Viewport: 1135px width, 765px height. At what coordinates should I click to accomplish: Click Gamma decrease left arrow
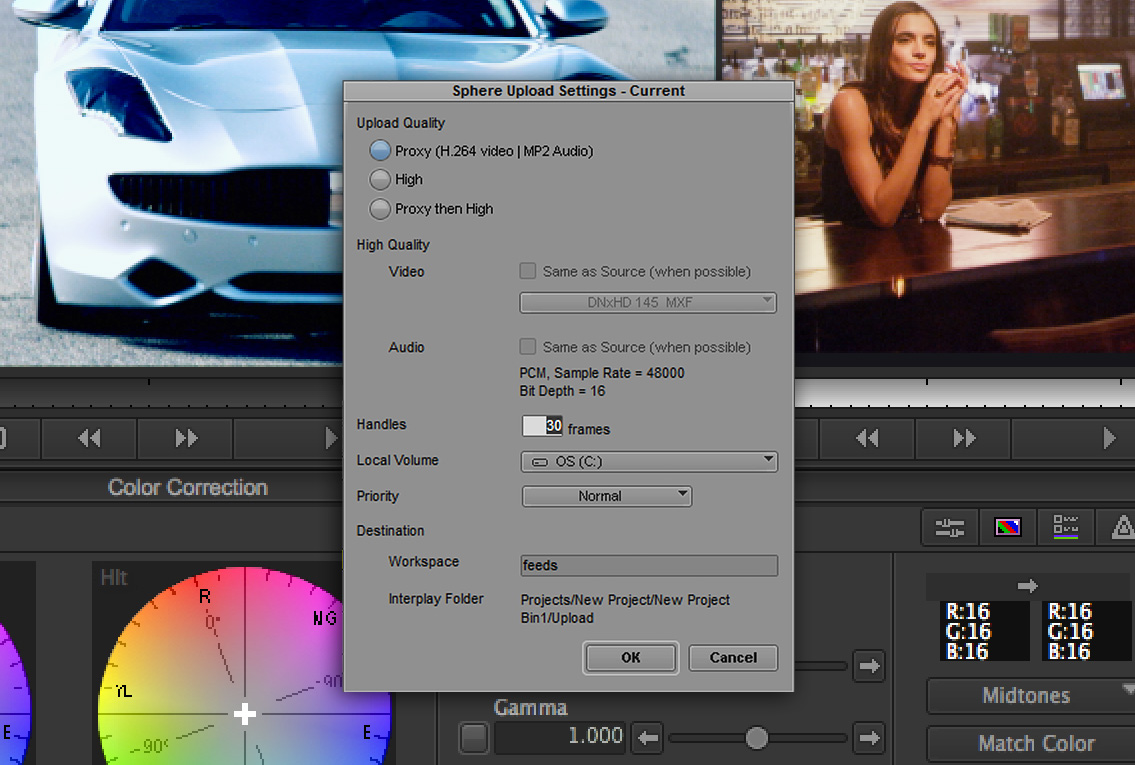(x=648, y=738)
